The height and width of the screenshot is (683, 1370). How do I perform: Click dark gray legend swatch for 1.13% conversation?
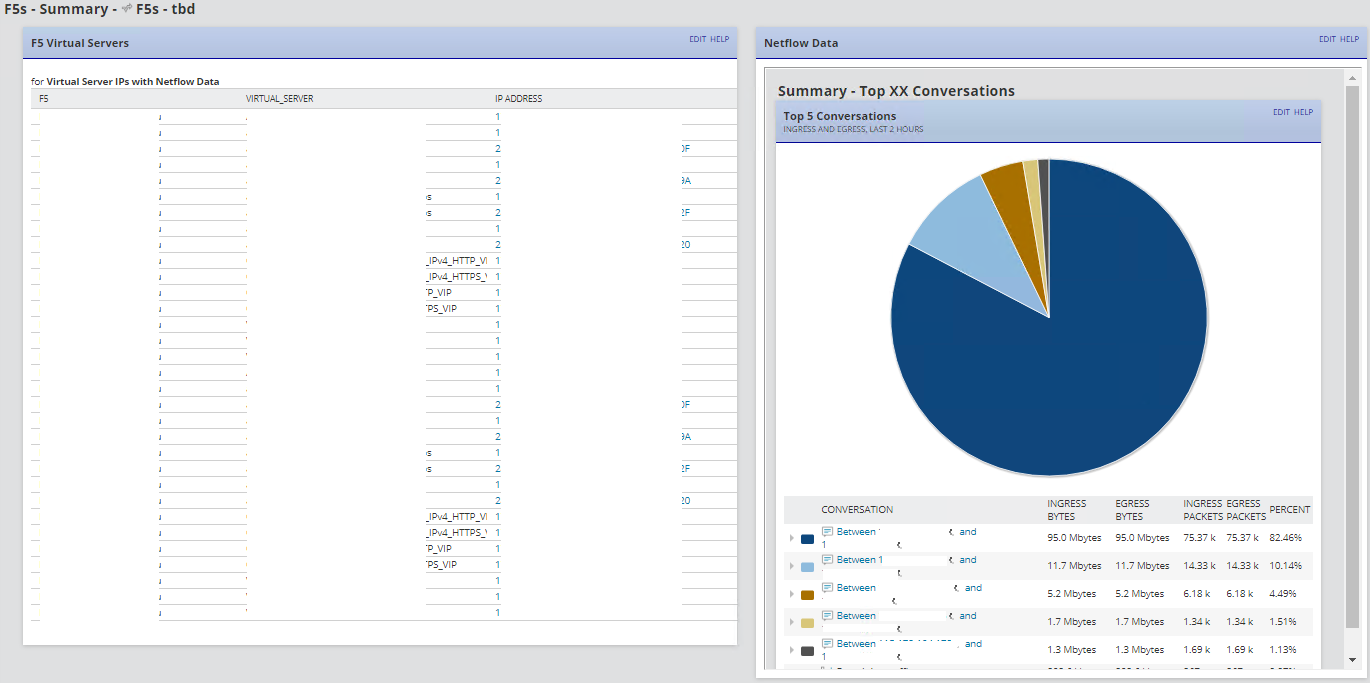807,651
